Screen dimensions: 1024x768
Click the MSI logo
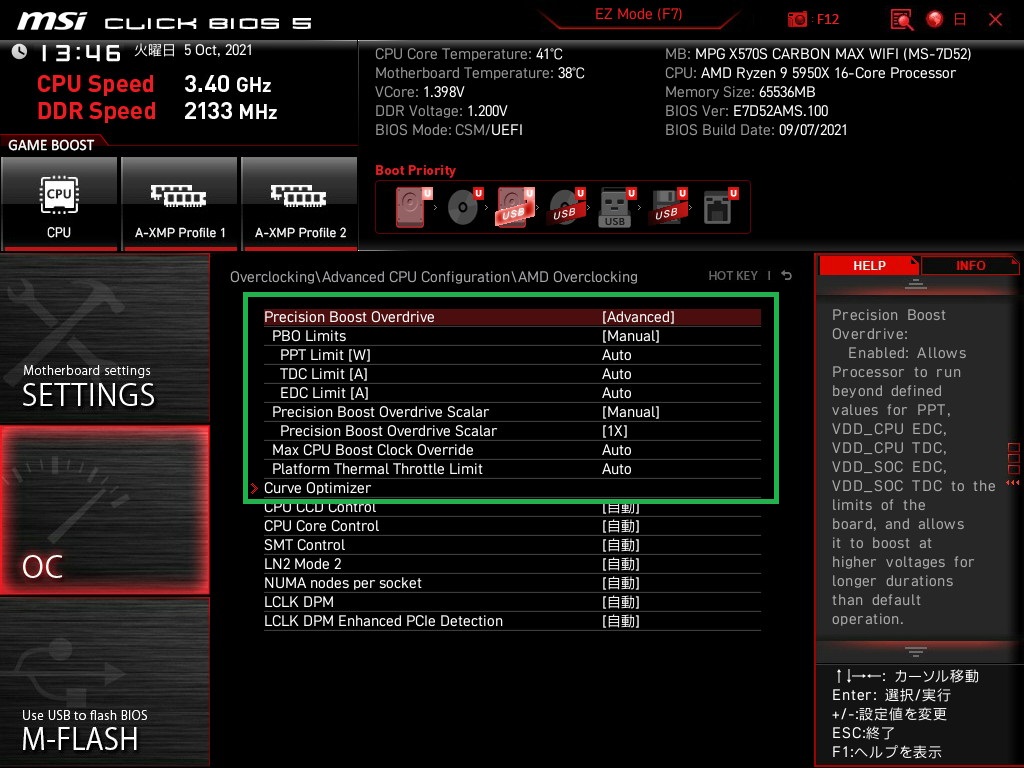coord(52,21)
